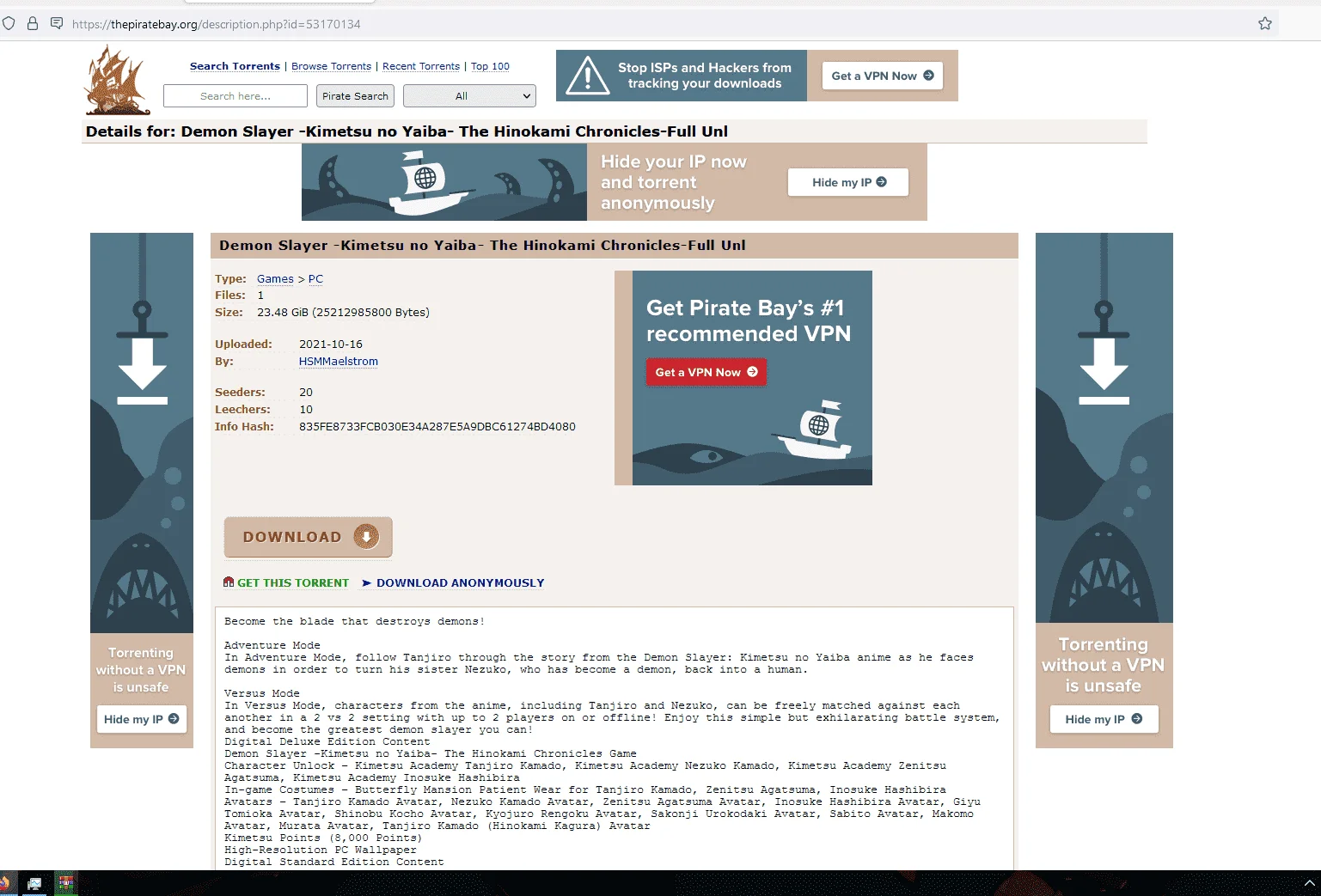Viewport: 1321px width, 896px height.
Task: Click the warning triangle icon in the VPN banner
Action: (x=588, y=76)
